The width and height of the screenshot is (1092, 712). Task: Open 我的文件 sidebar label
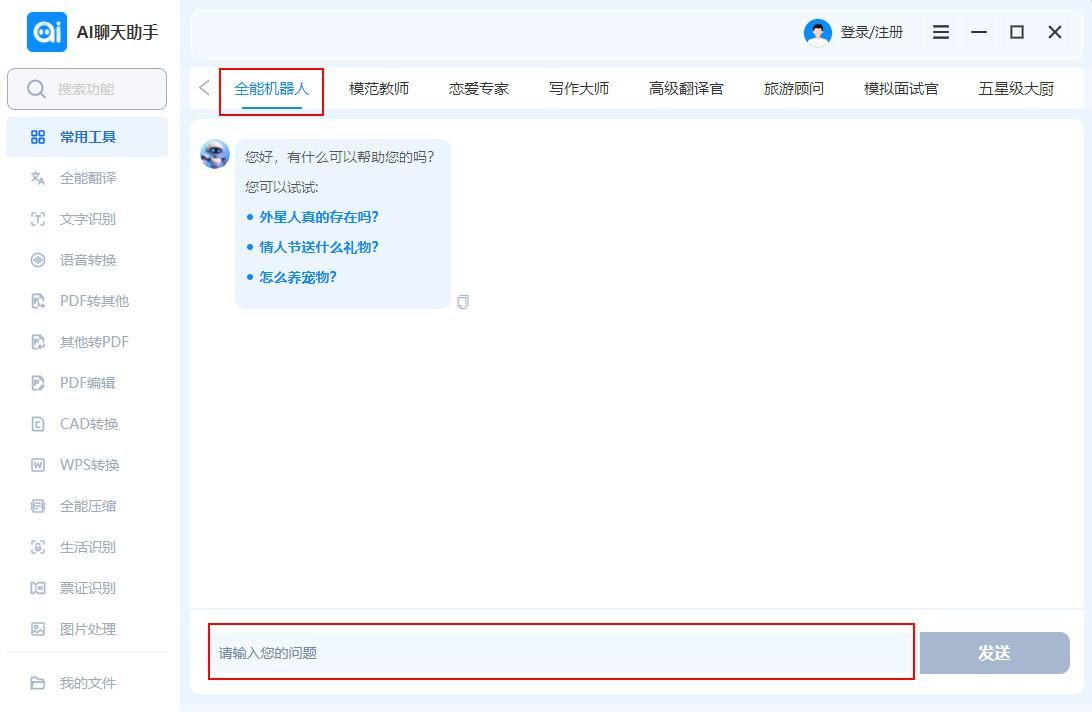click(88, 683)
